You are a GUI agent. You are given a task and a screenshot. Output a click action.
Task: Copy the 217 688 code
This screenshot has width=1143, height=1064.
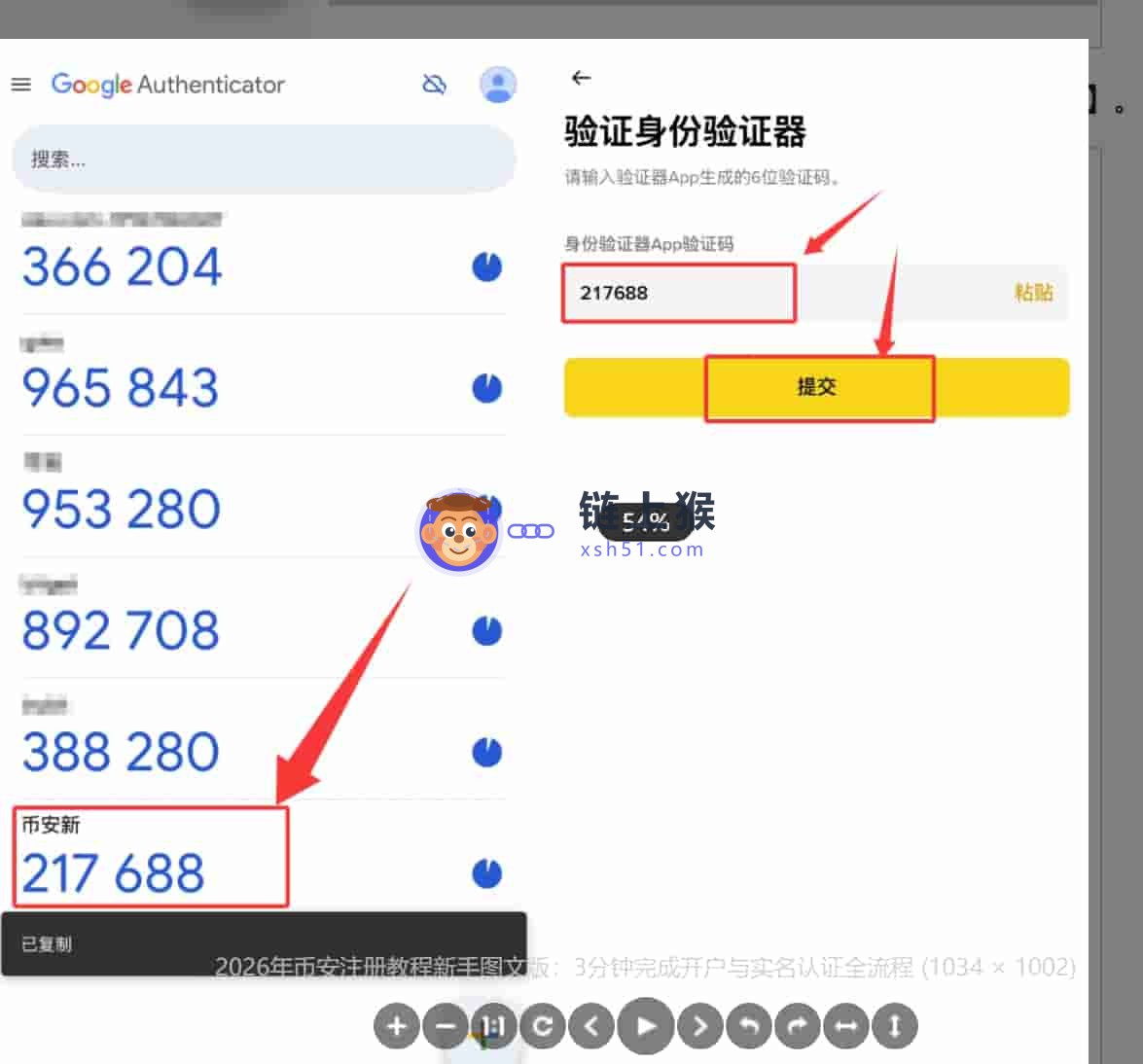point(113,873)
